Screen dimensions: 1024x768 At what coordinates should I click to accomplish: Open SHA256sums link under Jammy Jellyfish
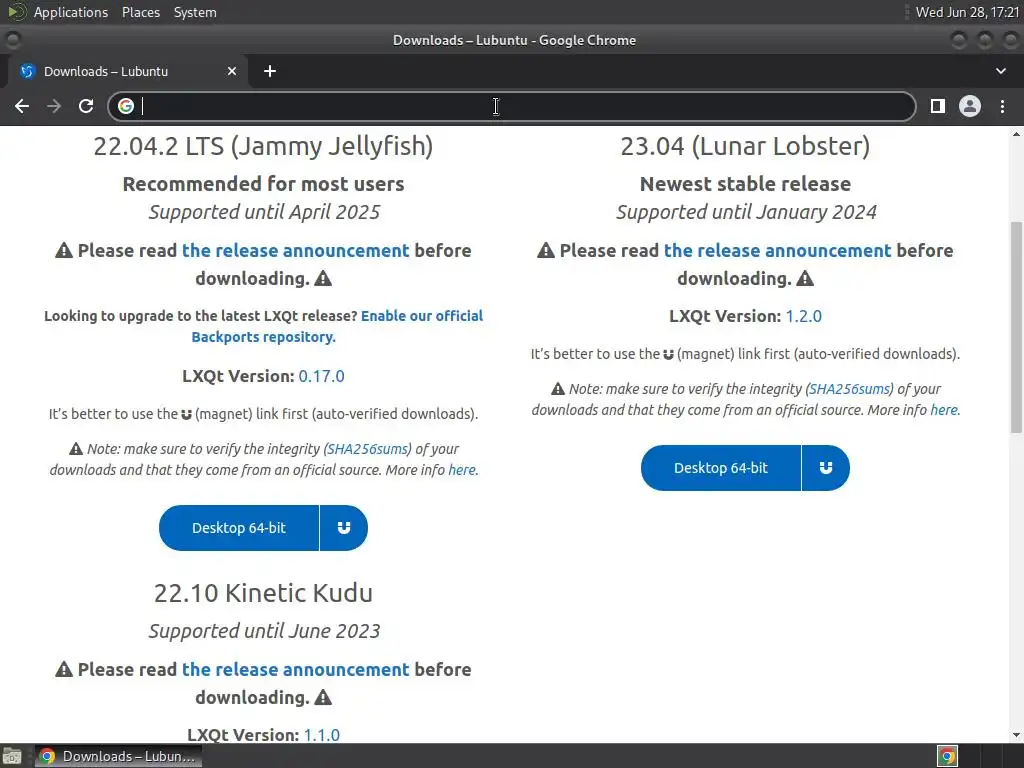pyautogui.click(x=368, y=449)
